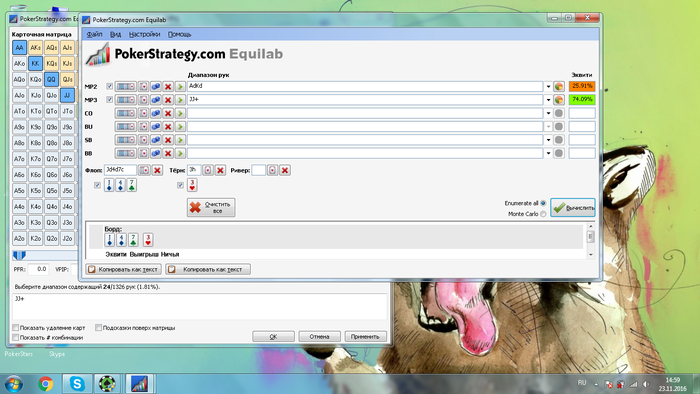Open the turn card picker icon

click(x=208, y=170)
